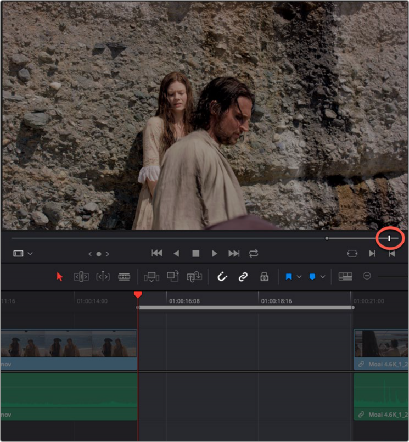Image resolution: width=409 pixels, height=442 pixels.
Task: Click the viewer overlay mode icon
Action: point(18,253)
